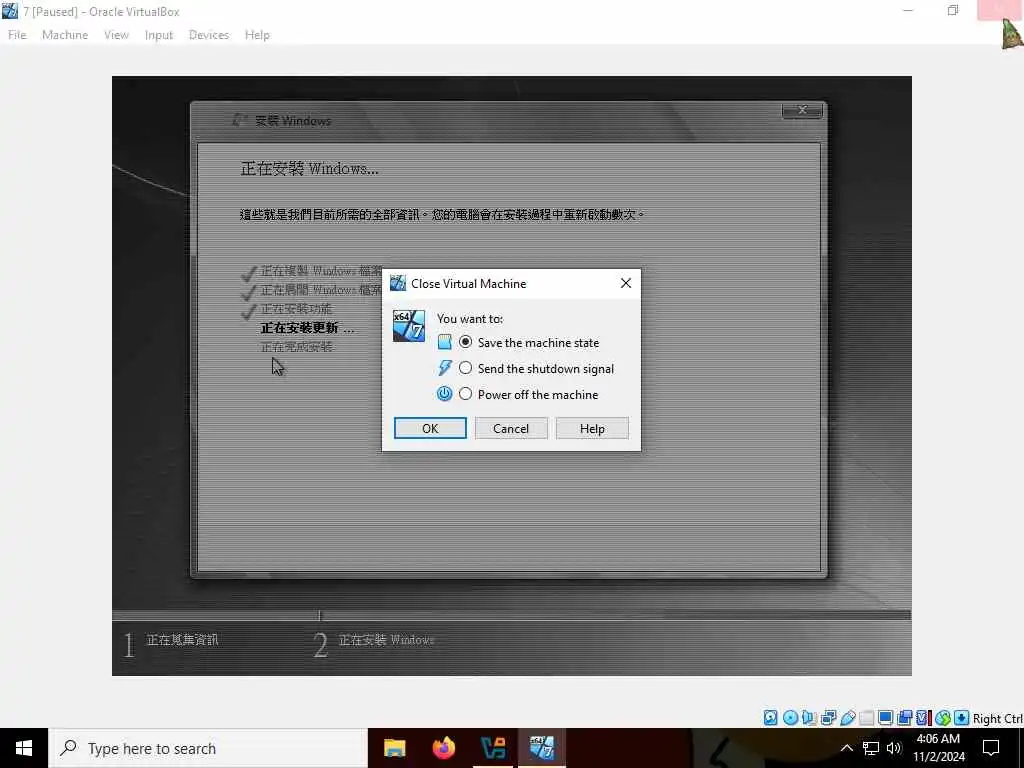Click the installer progress bar at bottom
The image size is (1024, 768).
coord(511,615)
